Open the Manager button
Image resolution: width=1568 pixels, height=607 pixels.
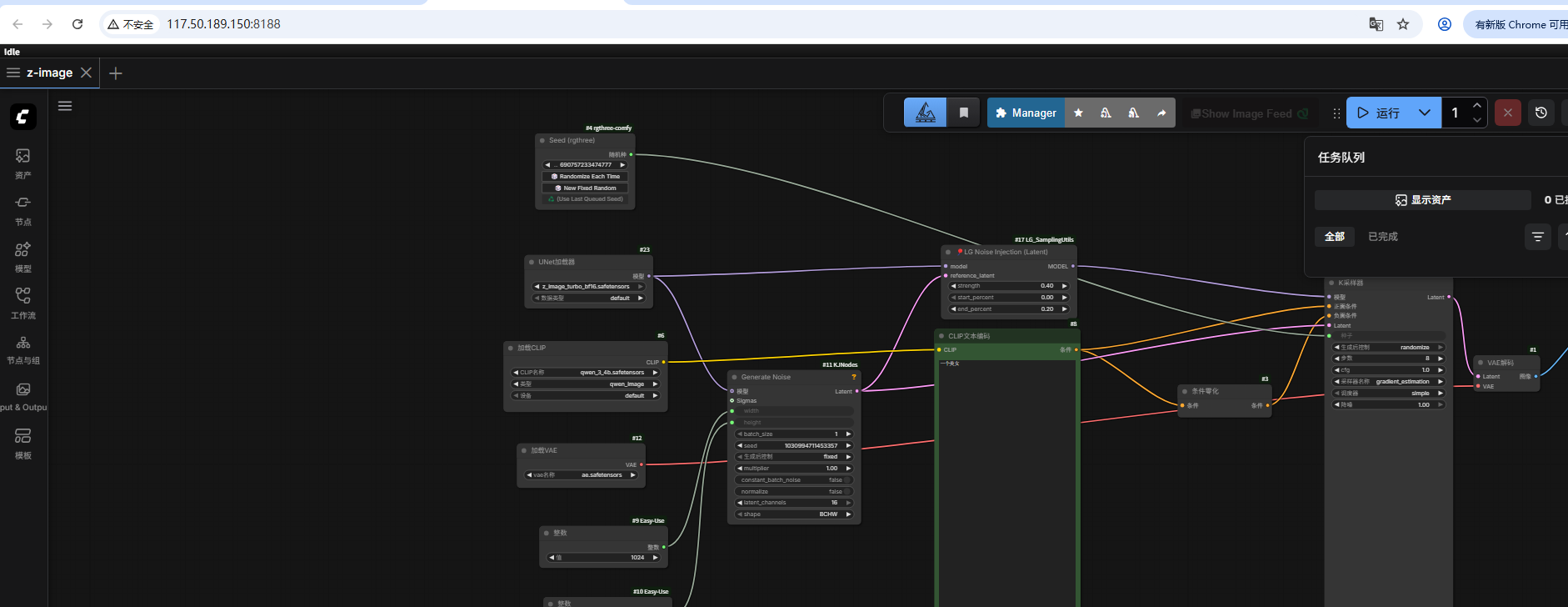1026,113
